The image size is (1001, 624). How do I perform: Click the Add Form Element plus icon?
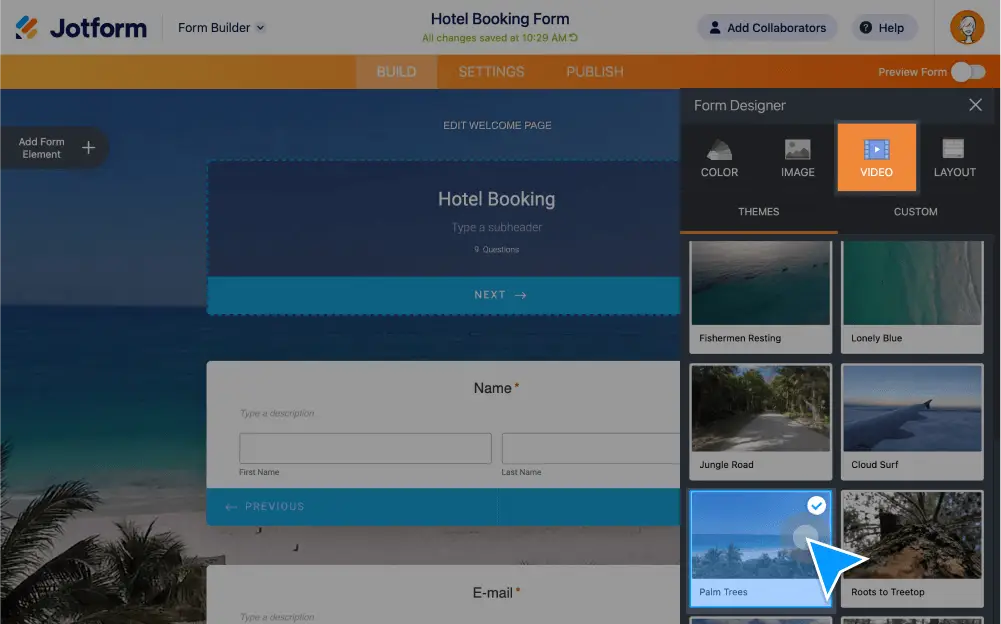[x=88, y=147]
